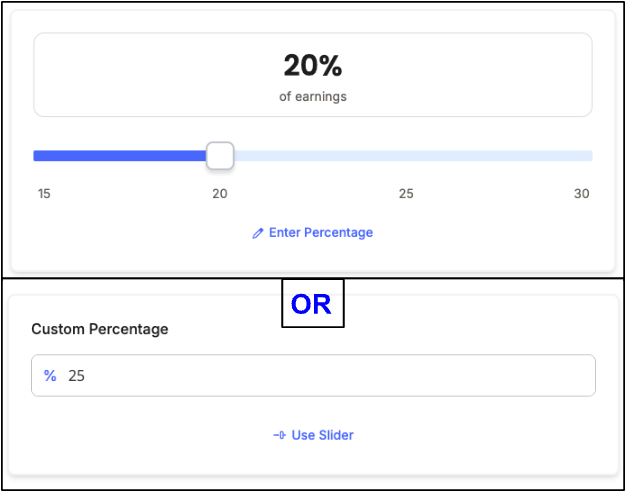The width and height of the screenshot is (626, 492).
Task: Click the blue % icon inside input
Action: coord(50,376)
